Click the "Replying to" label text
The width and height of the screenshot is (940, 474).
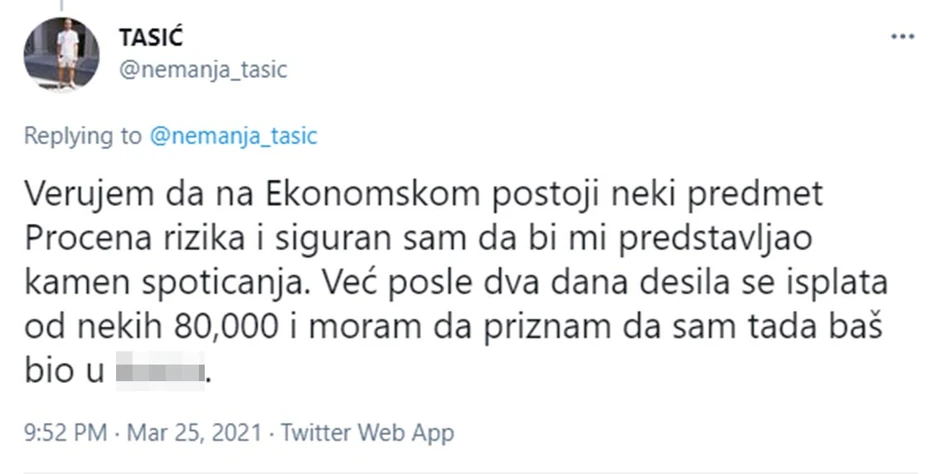pyautogui.click(x=83, y=137)
